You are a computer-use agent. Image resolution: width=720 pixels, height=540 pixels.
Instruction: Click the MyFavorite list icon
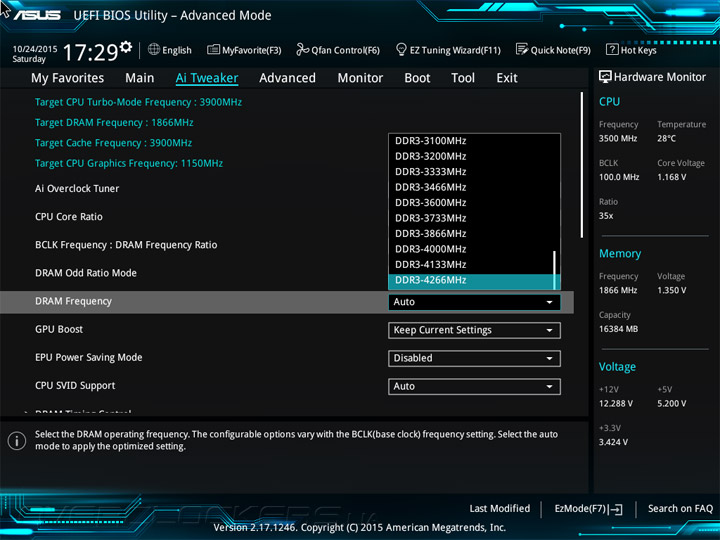[213, 49]
